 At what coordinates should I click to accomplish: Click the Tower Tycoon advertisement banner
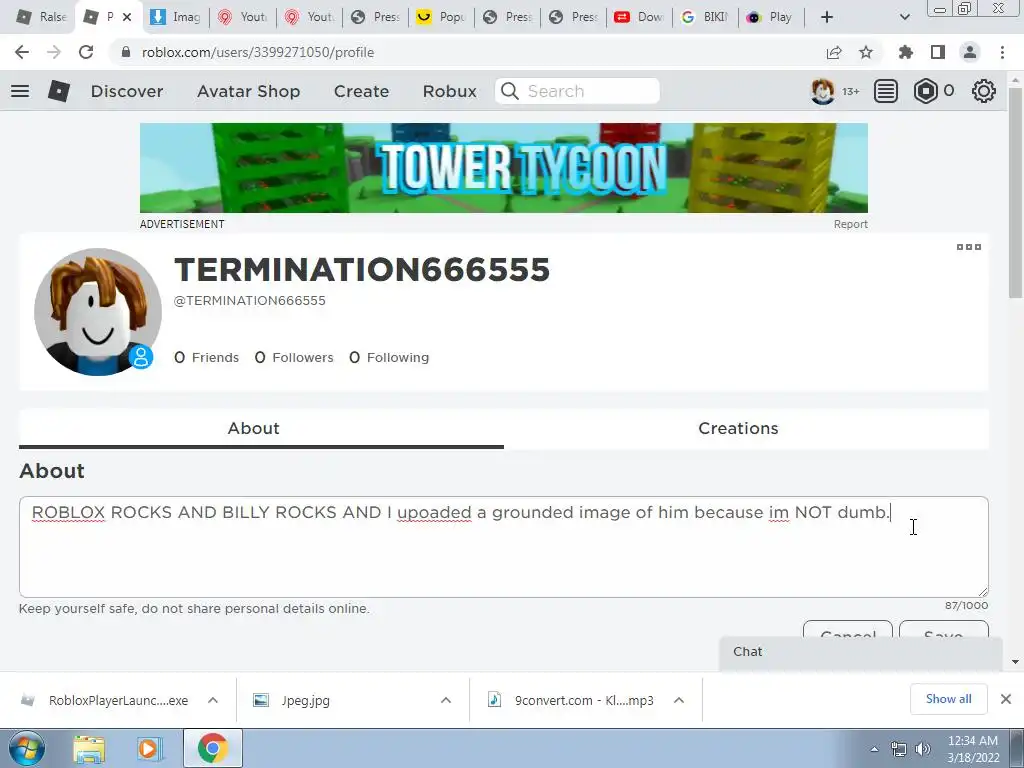(504, 168)
